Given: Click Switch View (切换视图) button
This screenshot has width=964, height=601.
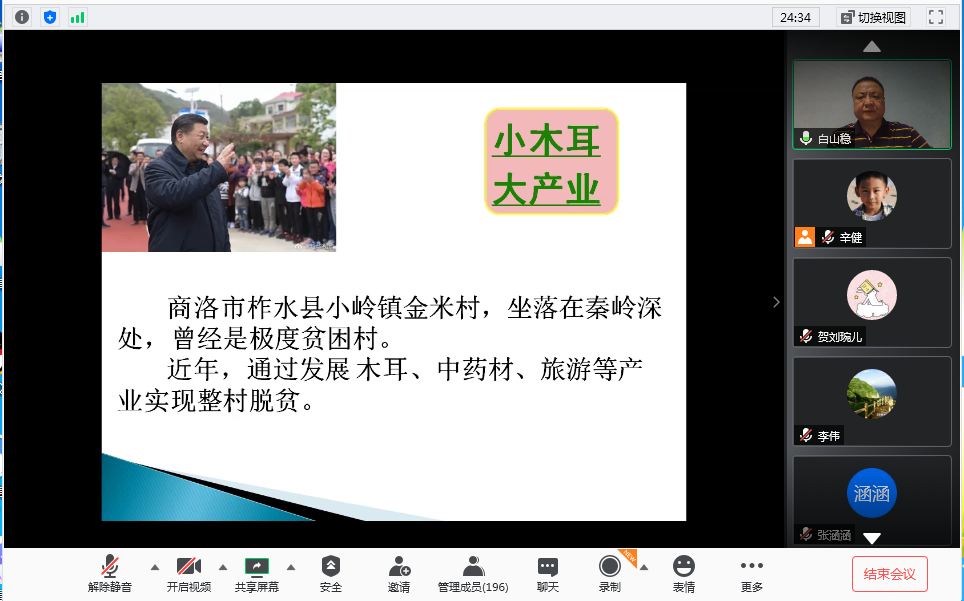Looking at the screenshot, I should (873, 17).
